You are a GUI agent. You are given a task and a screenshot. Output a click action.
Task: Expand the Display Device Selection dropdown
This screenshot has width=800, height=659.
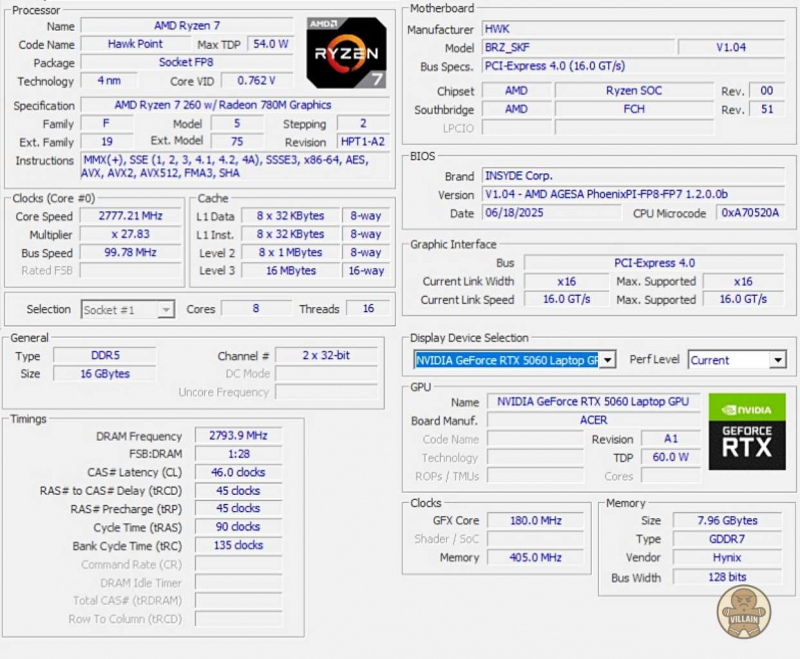[607, 360]
